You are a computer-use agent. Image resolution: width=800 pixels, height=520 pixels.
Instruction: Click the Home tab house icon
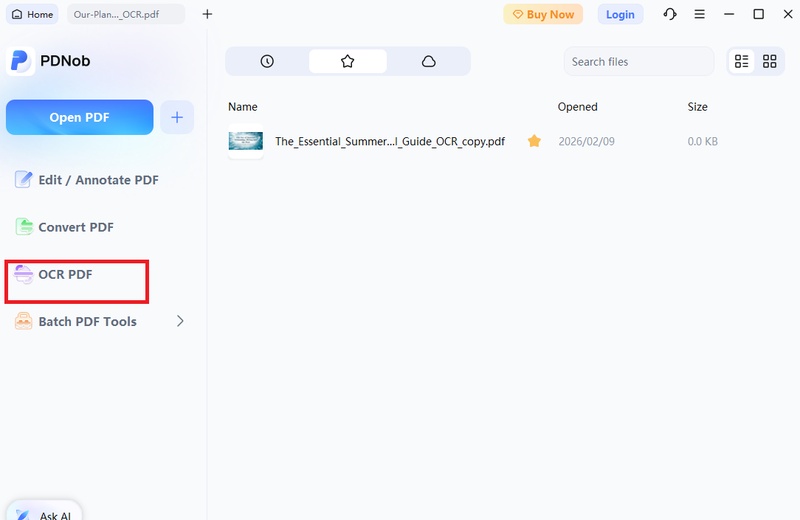pos(17,14)
